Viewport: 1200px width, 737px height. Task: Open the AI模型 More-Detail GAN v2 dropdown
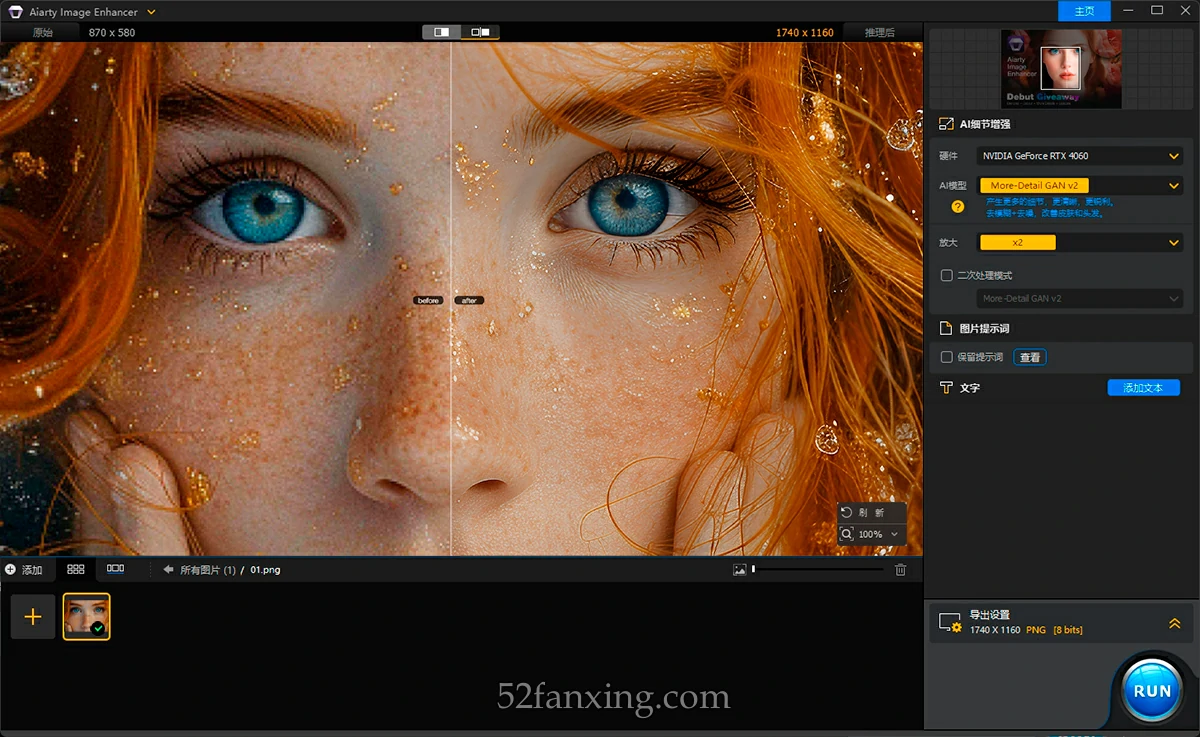coord(1080,185)
